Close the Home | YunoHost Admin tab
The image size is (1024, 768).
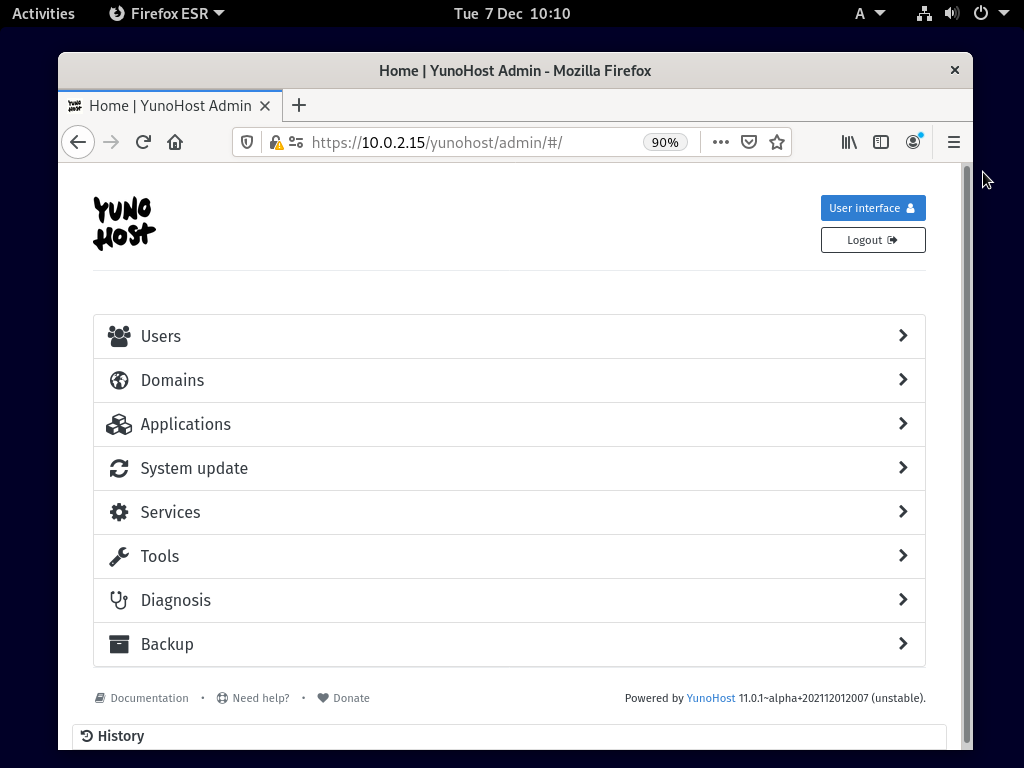pos(265,106)
